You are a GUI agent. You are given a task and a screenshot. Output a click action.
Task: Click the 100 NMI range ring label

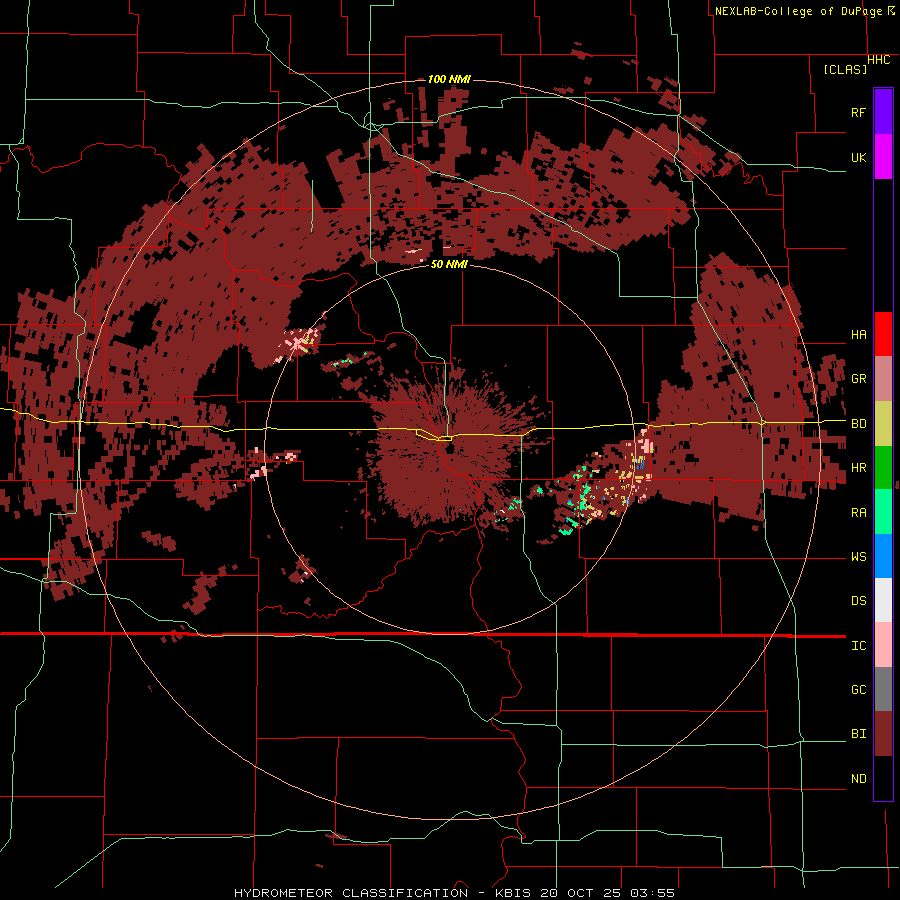tap(449, 79)
